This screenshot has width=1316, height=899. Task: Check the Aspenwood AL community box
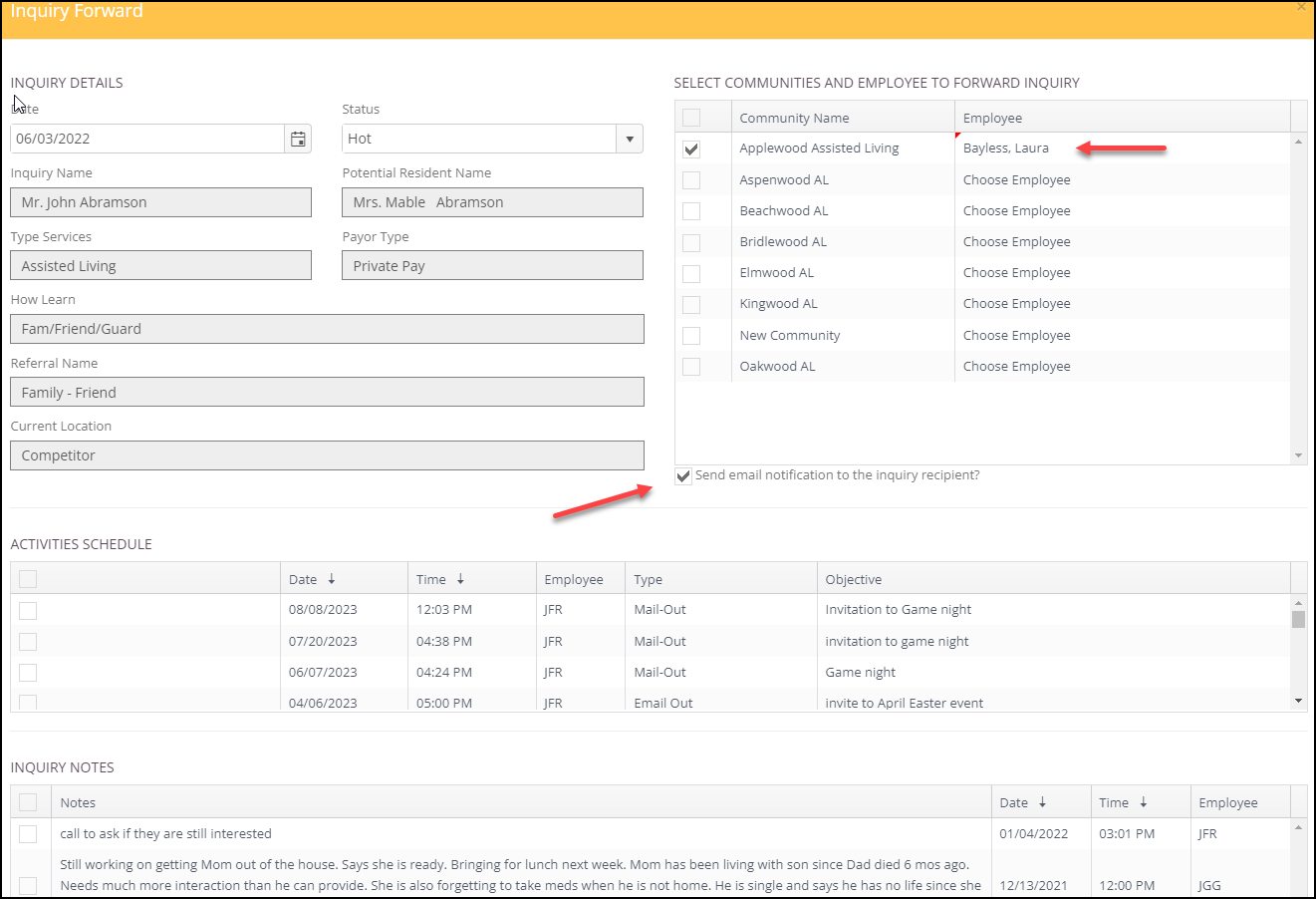click(x=691, y=180)
